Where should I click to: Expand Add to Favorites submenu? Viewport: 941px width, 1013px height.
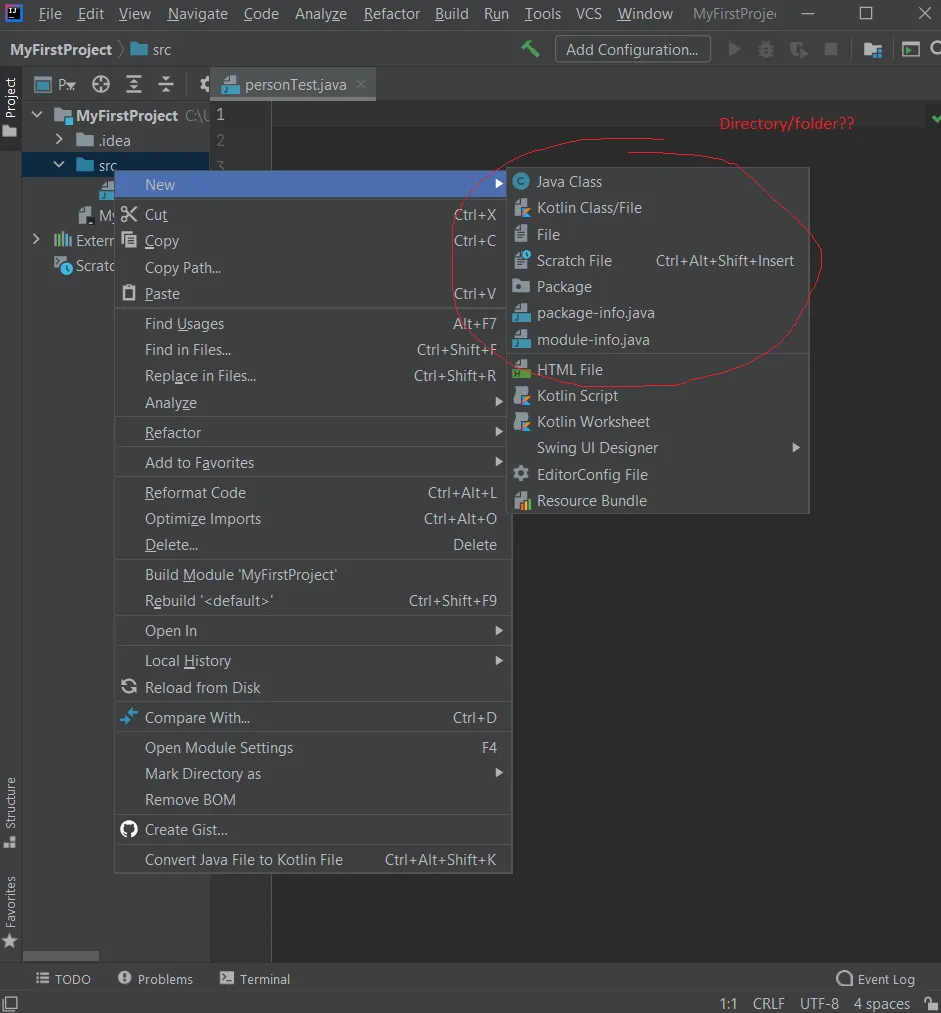(313, 463)
